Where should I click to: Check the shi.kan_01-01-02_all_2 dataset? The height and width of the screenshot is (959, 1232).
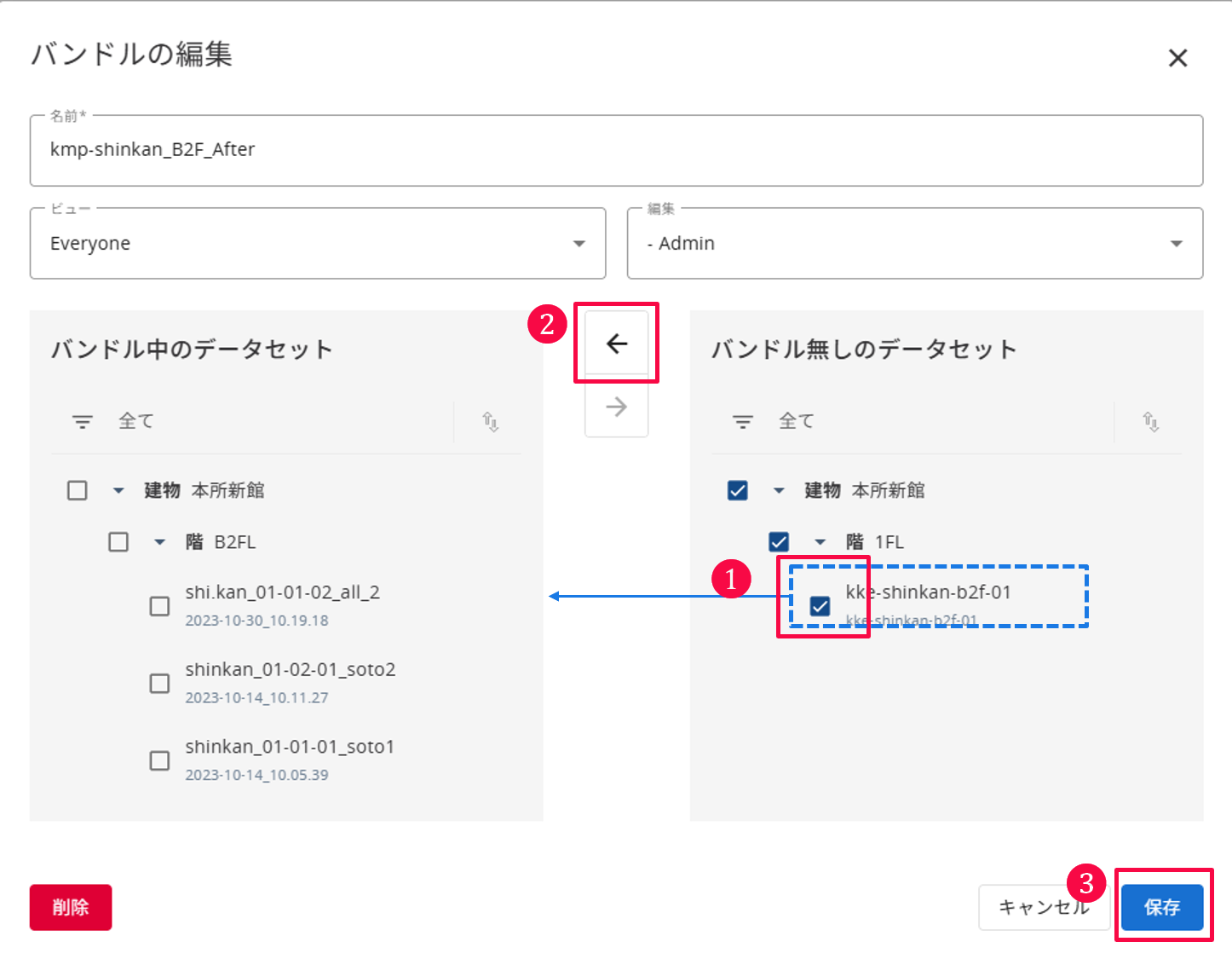pyautogui.click(x=159, y=606)
